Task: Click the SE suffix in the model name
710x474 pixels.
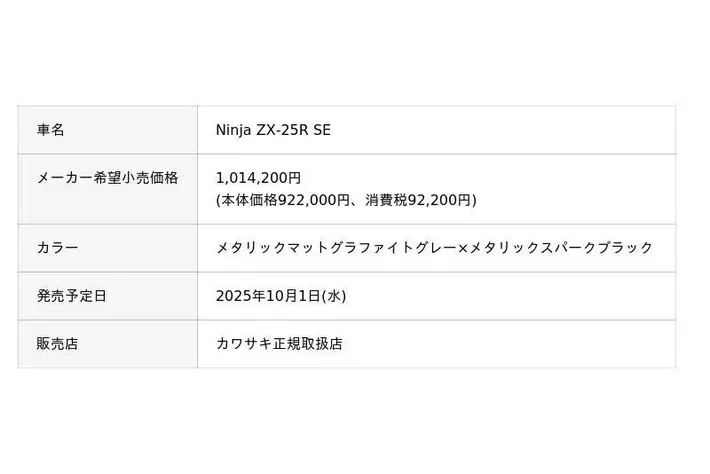Action: 321,130
